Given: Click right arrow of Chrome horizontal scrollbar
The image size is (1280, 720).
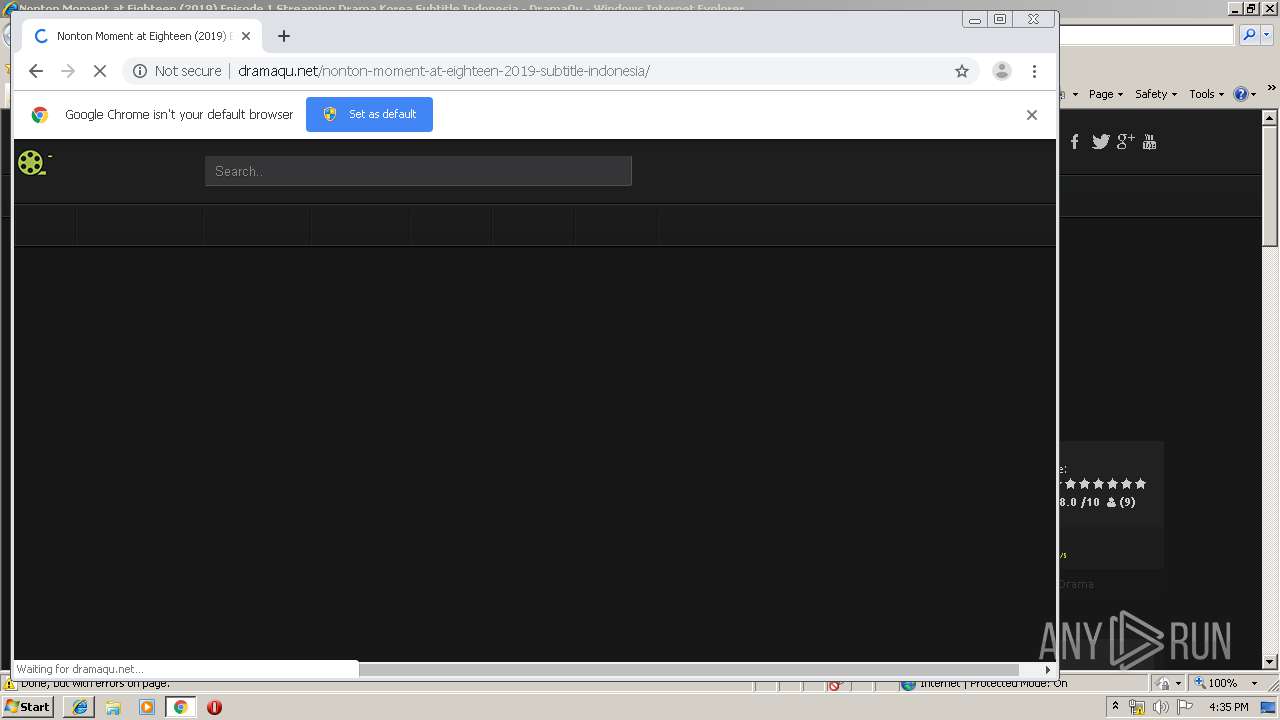Looking at the screenshot, I should point(1048,669).
